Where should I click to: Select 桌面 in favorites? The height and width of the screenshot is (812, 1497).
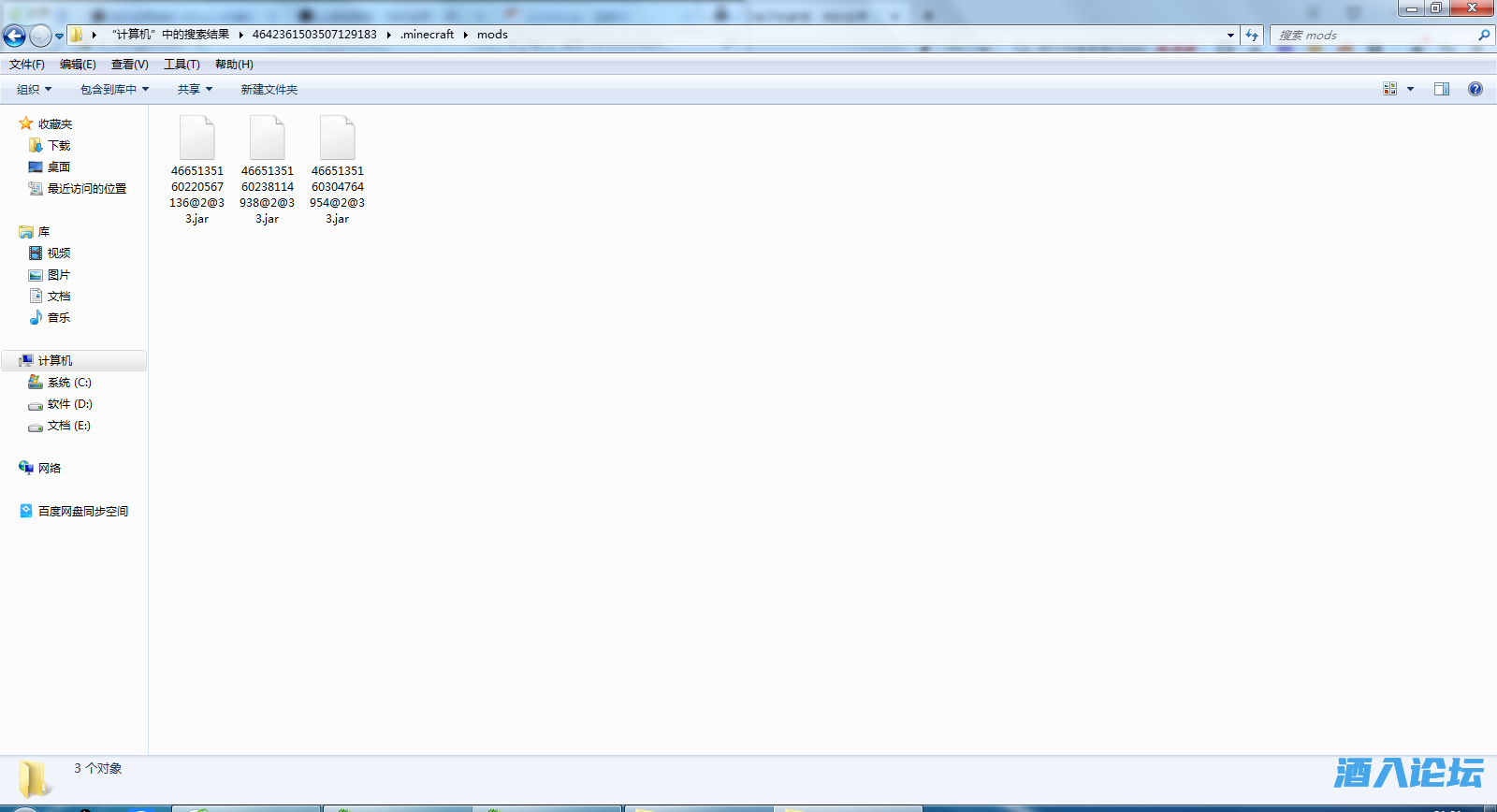point(59,167)
